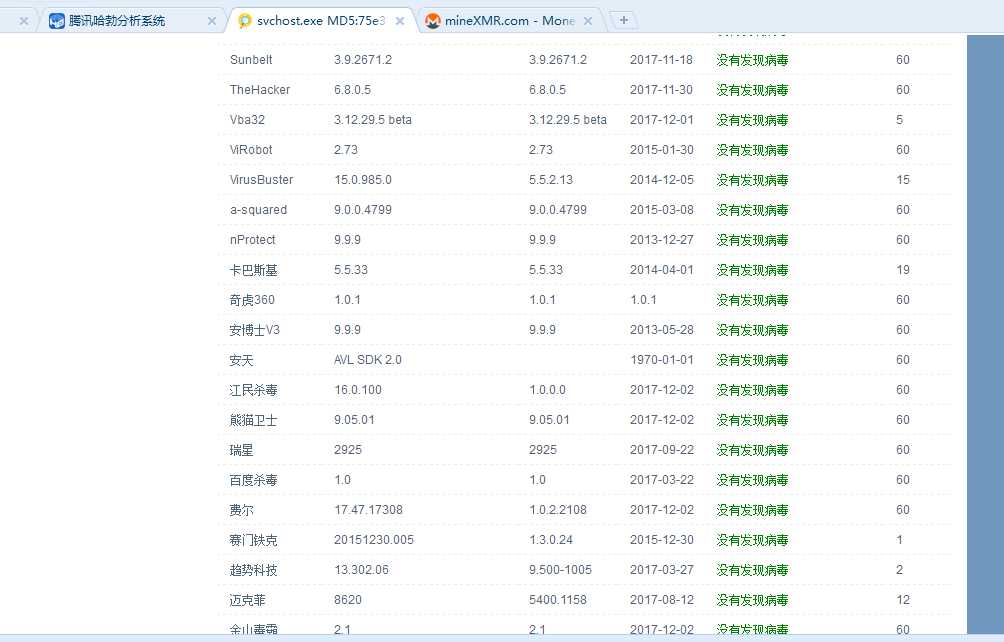Select the 迈克菲 engine name

[x=248, y=600]
